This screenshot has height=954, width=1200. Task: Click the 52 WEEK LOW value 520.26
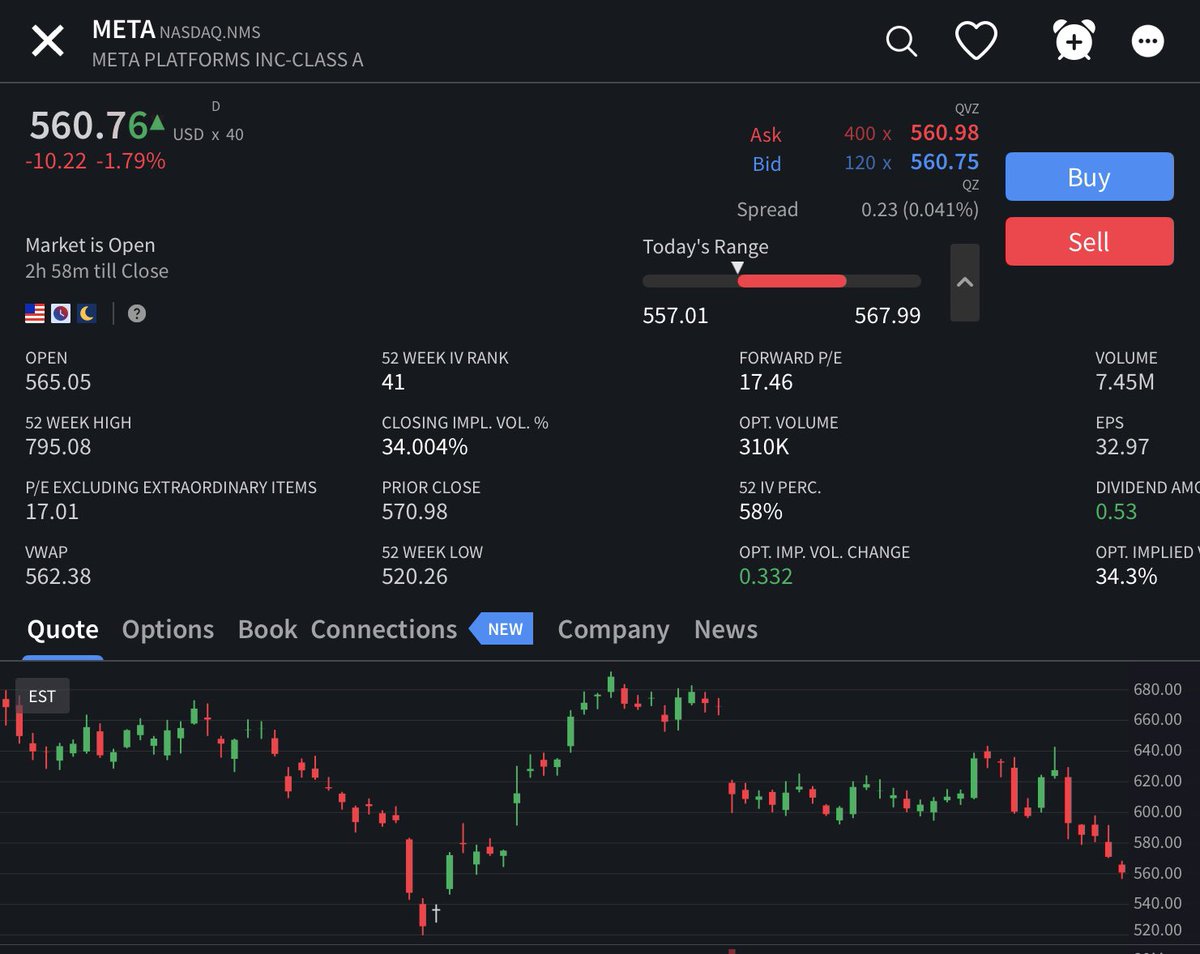pos(415,576)
